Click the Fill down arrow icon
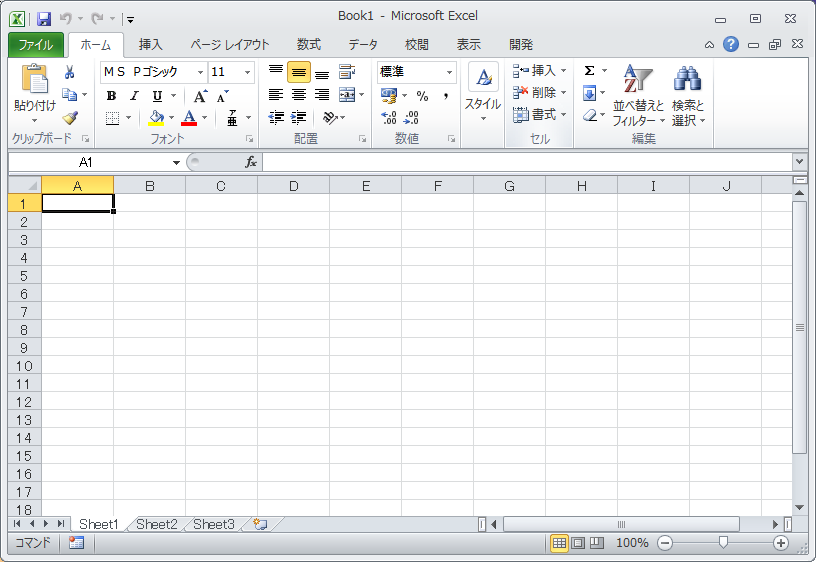This screenshot has height=562, width=816. [x=589, y=94]
